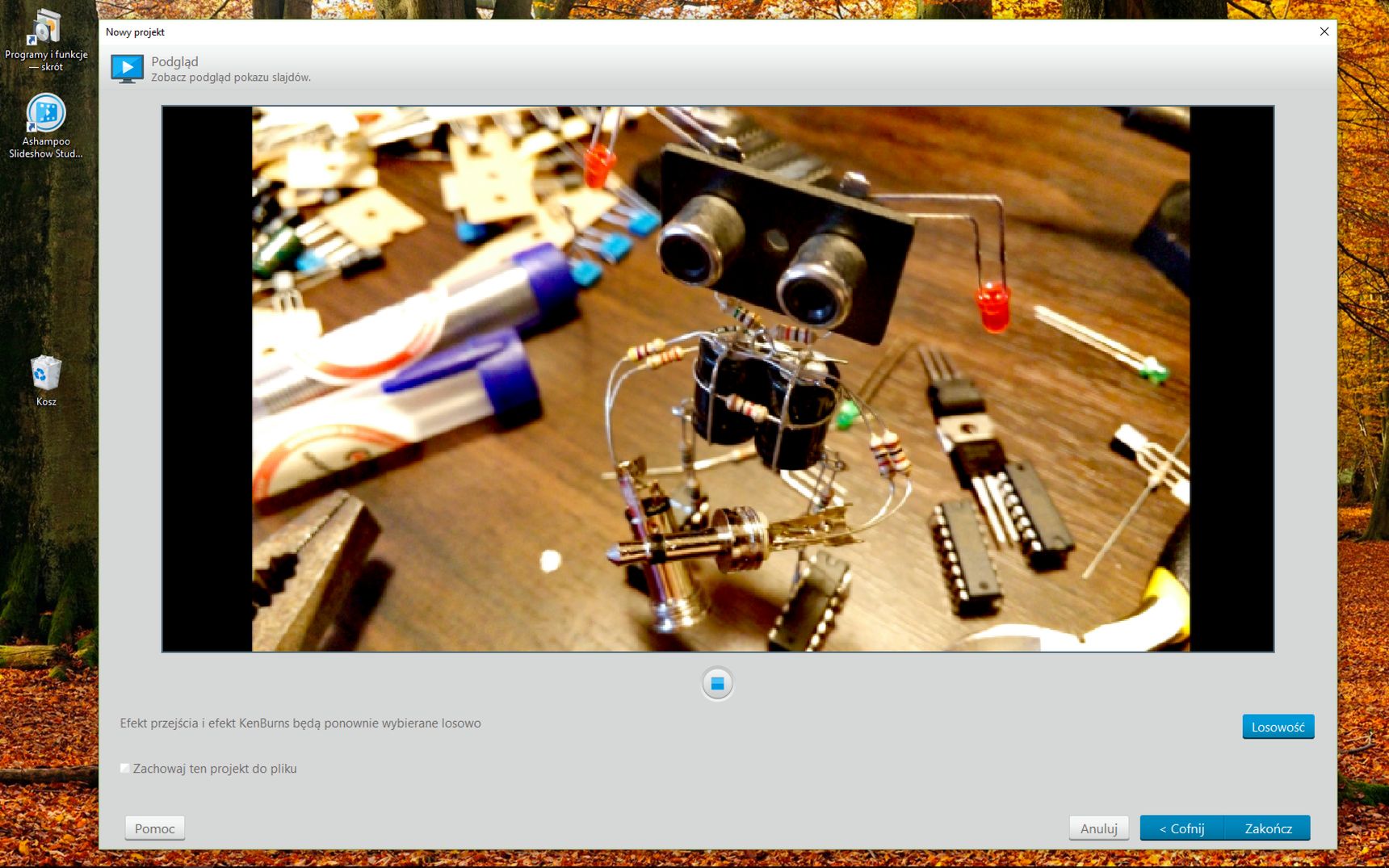Open Ashampoo Slideshow Studio desktop shortcut
Screen dimensions: 1389x868
[46, 126]
